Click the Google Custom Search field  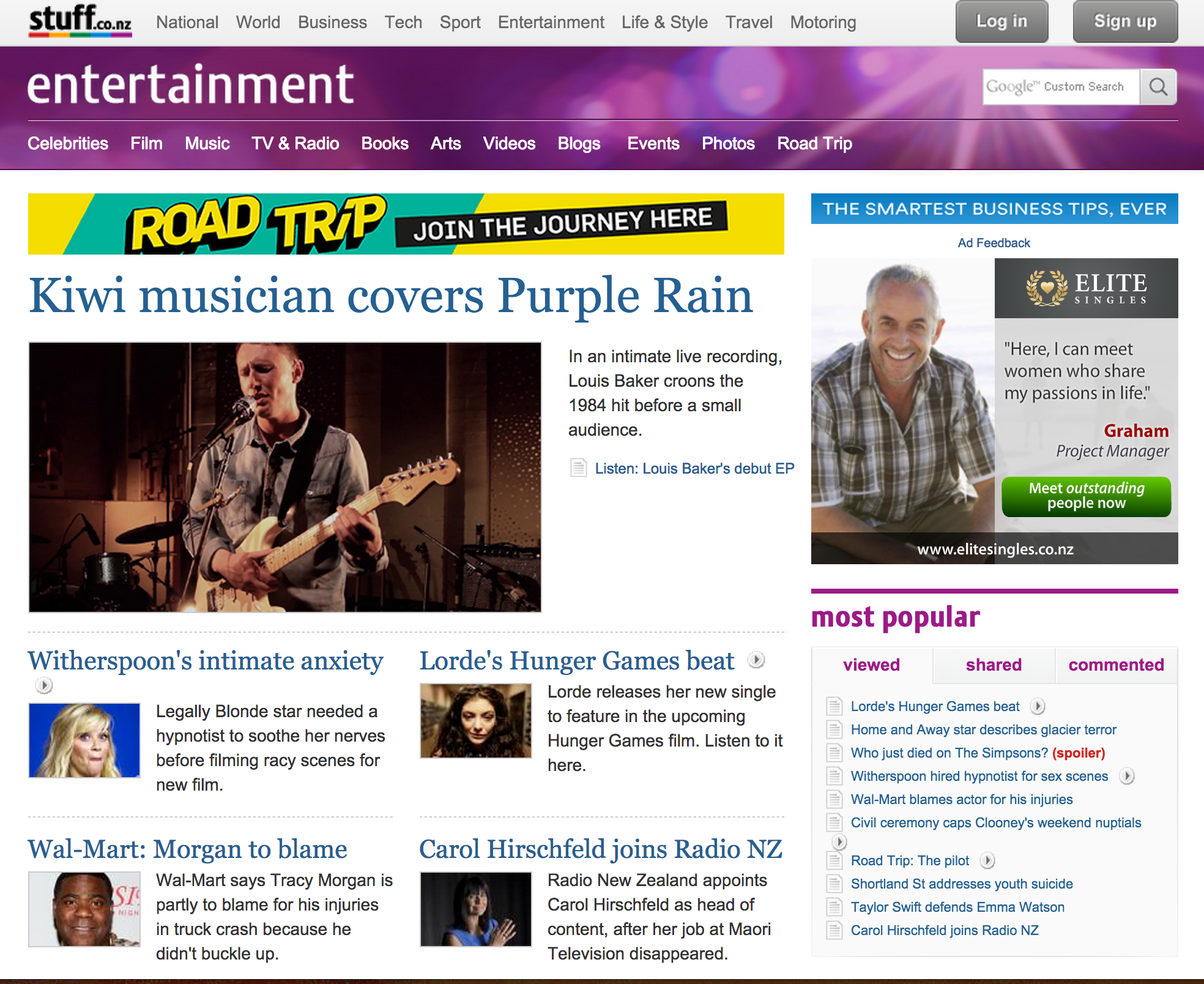(x=1061, y=87)
